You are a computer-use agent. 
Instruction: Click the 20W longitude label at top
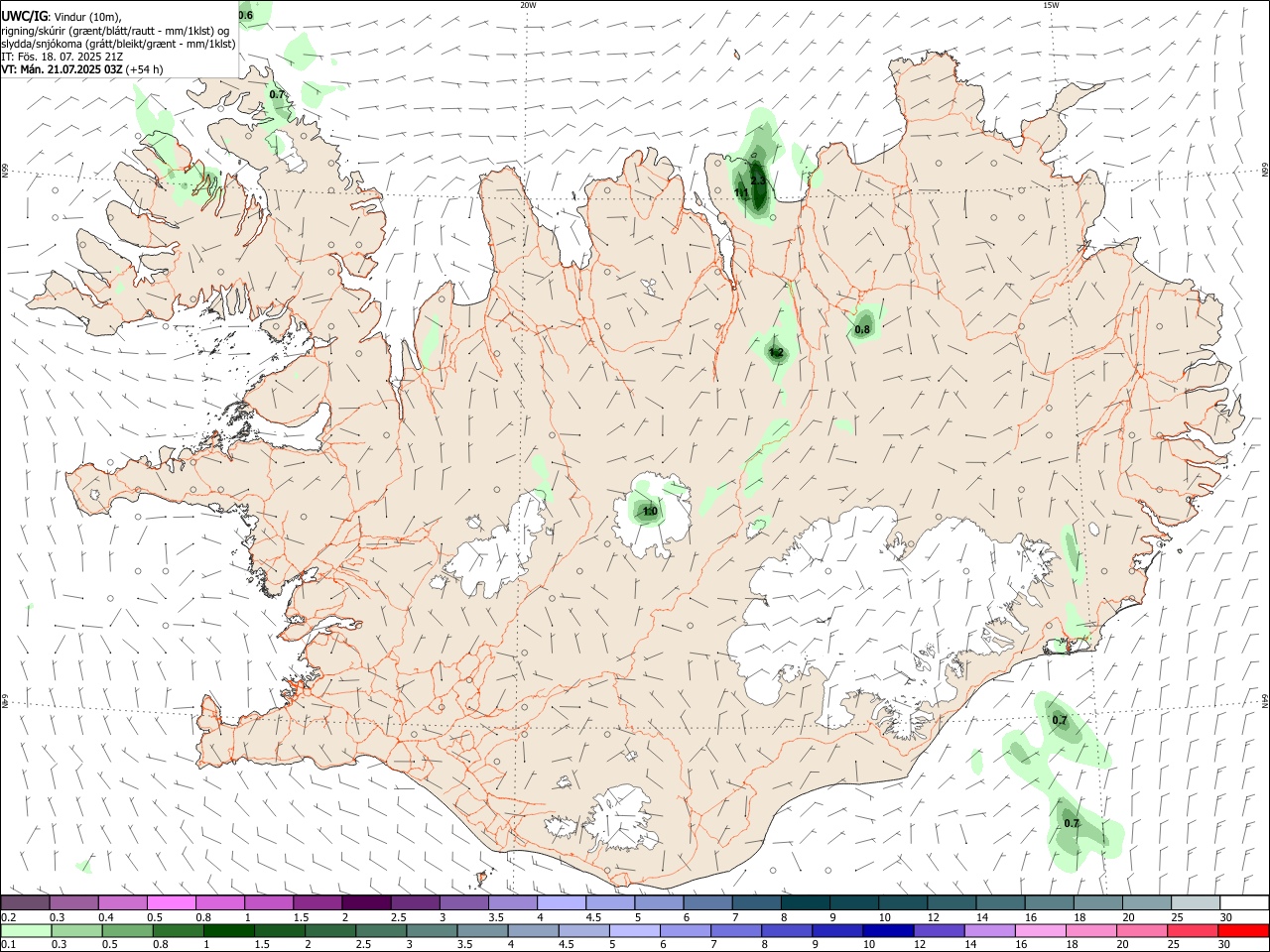point(528,5)
